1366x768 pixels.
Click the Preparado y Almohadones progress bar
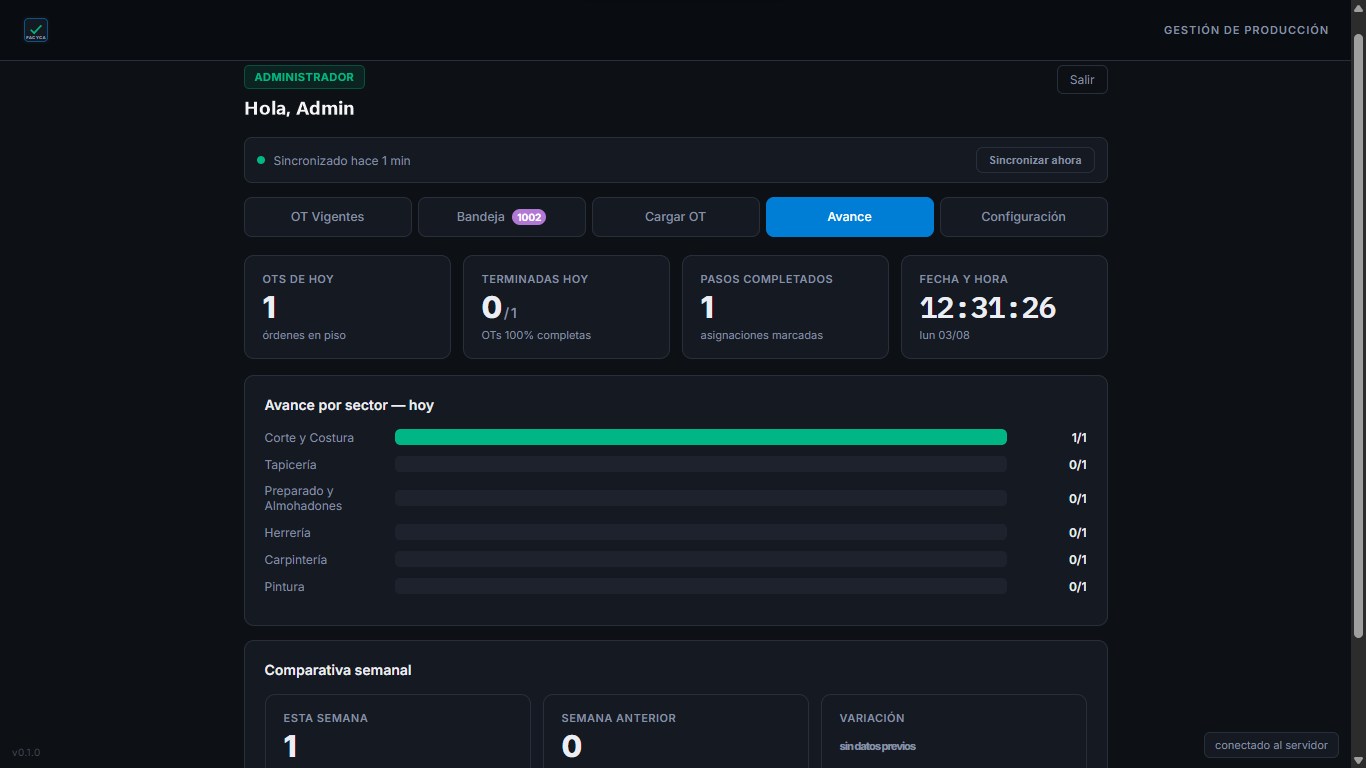(701, 498)
